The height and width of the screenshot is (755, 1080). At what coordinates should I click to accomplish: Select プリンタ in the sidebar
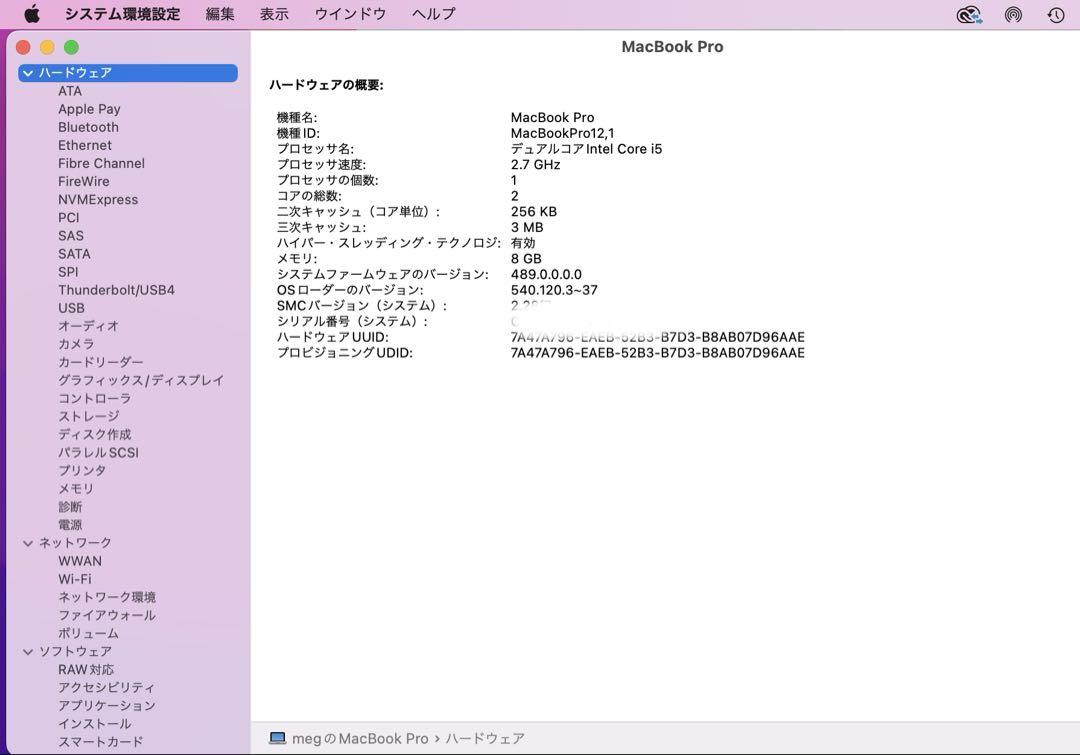82,470
